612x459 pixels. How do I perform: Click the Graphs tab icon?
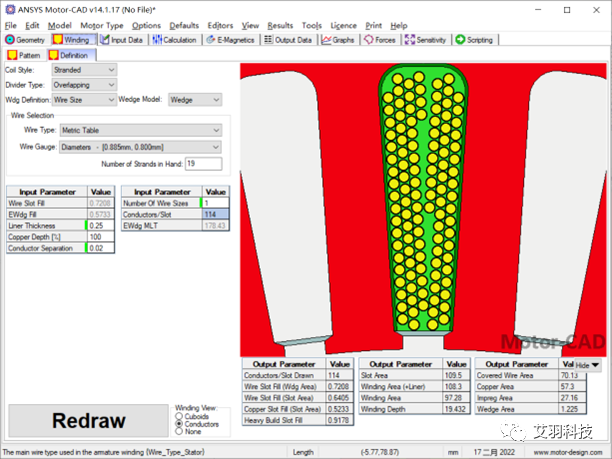point(326,40)
